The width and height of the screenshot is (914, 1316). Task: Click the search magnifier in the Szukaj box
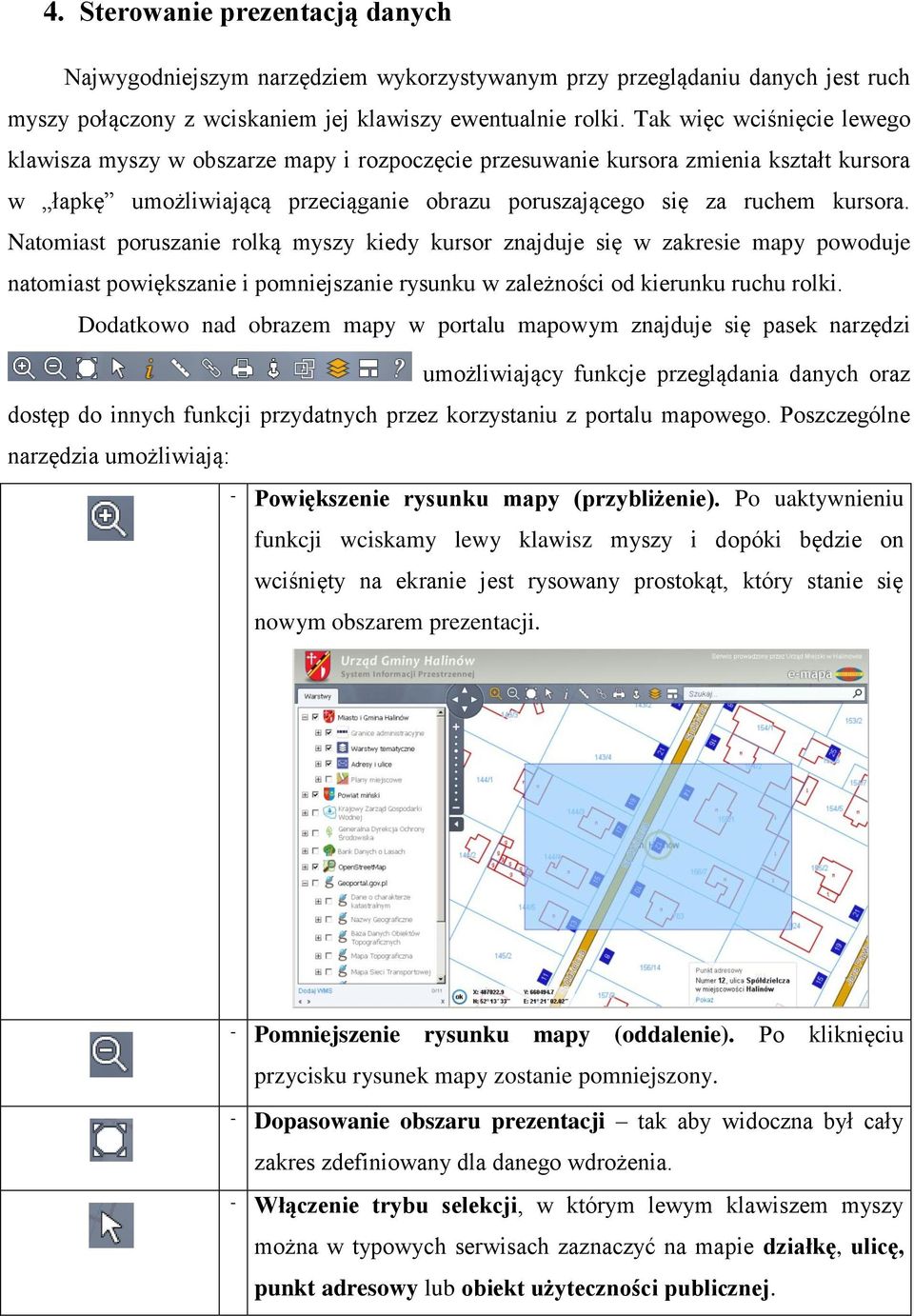857,693
